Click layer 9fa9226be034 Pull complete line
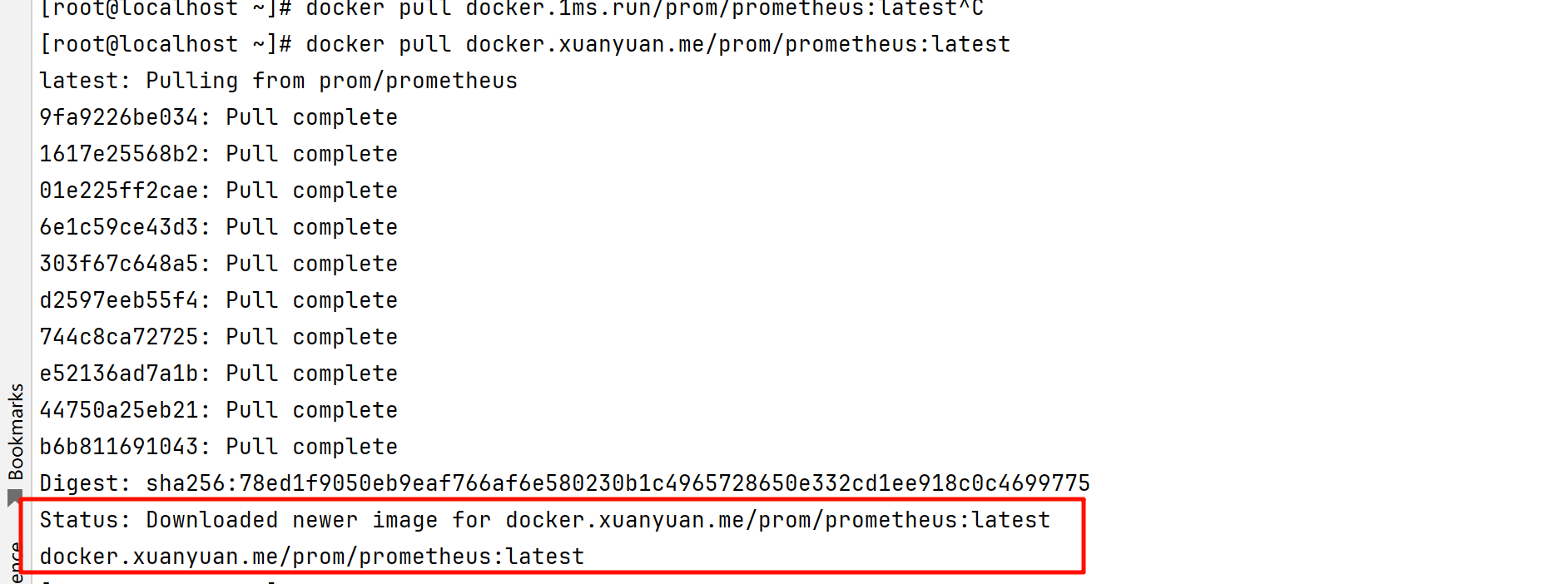The image size is (1568, 584). (x=219, y=117)
